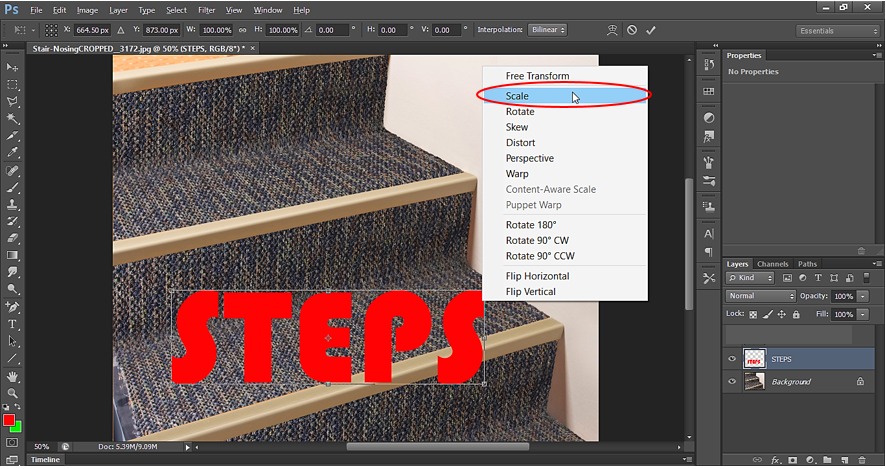The height and width of the screenshot is (469, 886).
Task: Toggle lock all padlock
Action: pos(796,314)
